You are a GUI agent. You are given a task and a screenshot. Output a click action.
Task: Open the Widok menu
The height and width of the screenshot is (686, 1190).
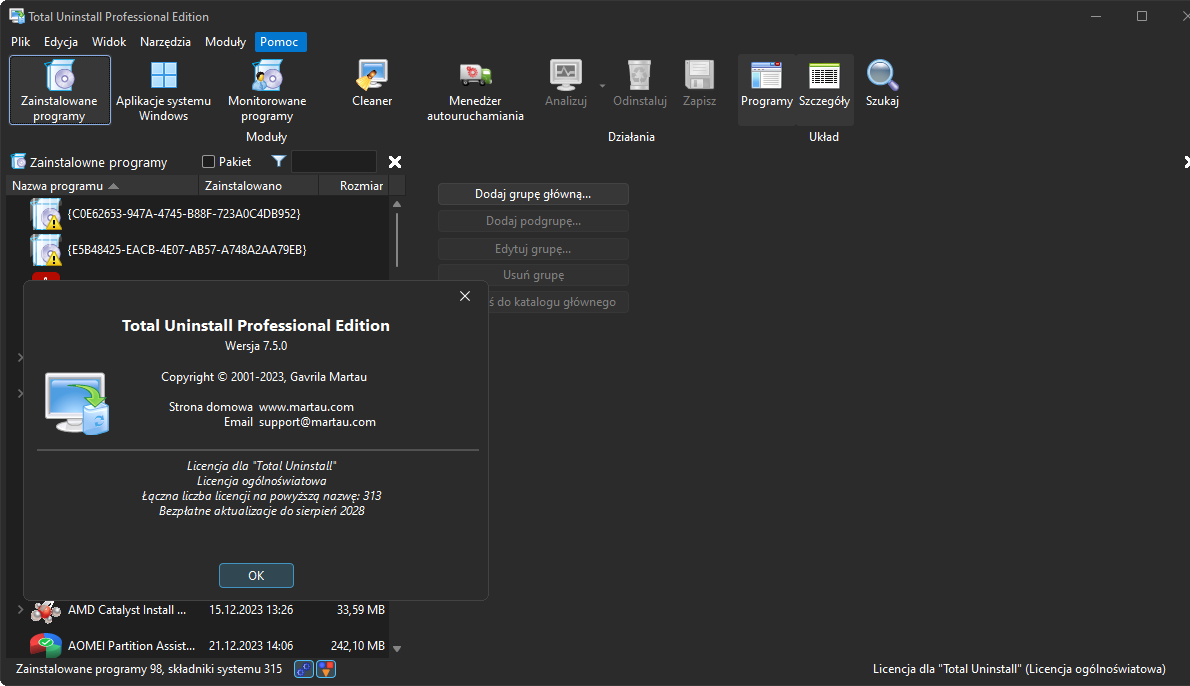pos(109,42)
